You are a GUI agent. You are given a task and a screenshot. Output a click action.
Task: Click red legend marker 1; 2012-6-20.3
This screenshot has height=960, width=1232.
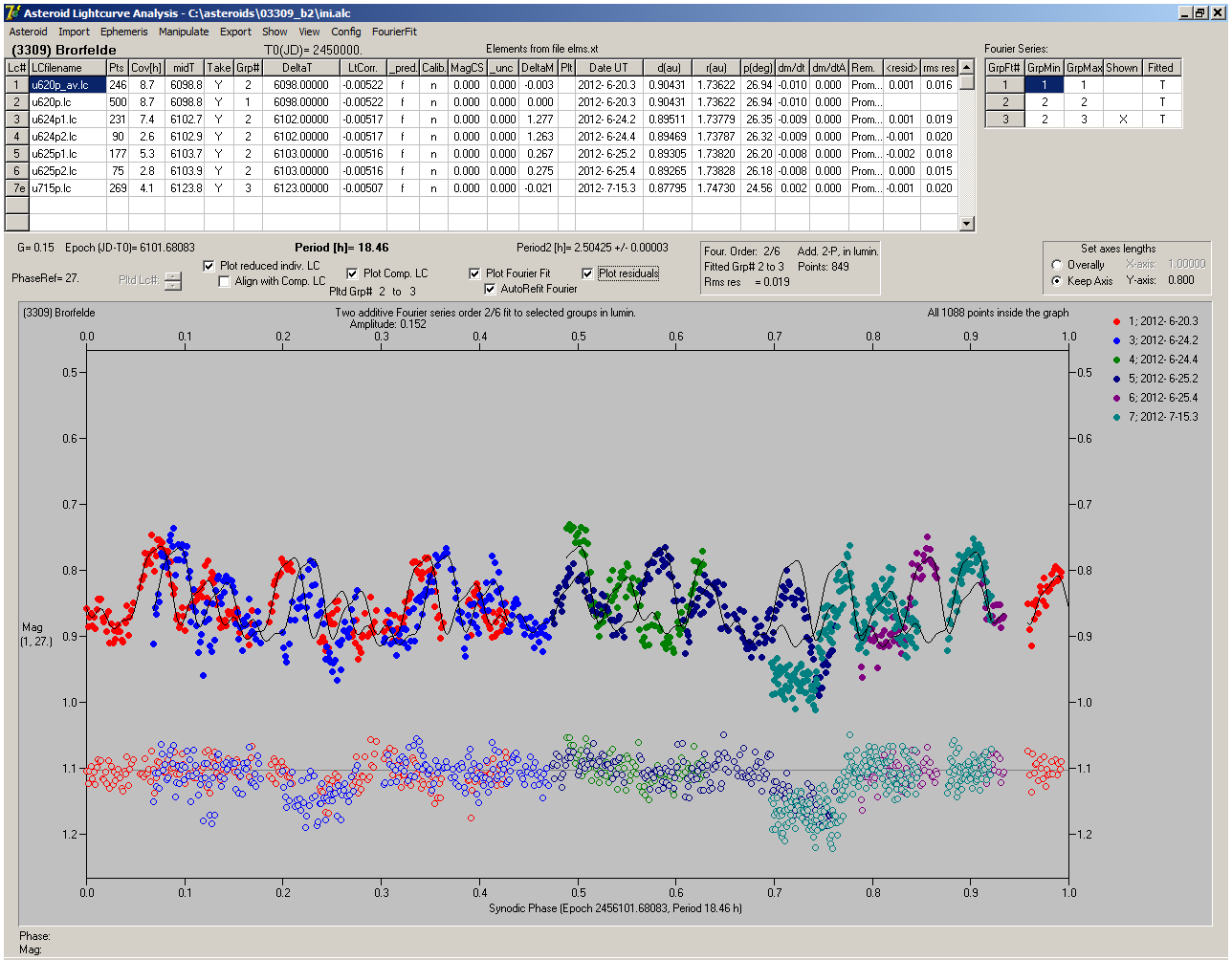click(x=1118, y=321)
